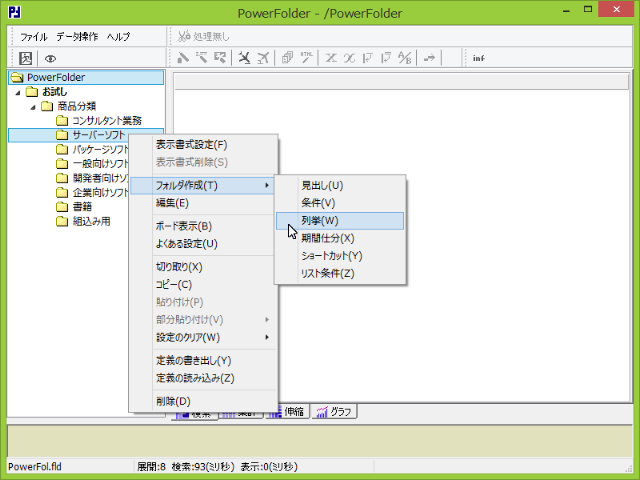Click the pen-with-list toolbar icon
Image resolution: width=640 pixels, height=480 pixels.
coord(202,58)
